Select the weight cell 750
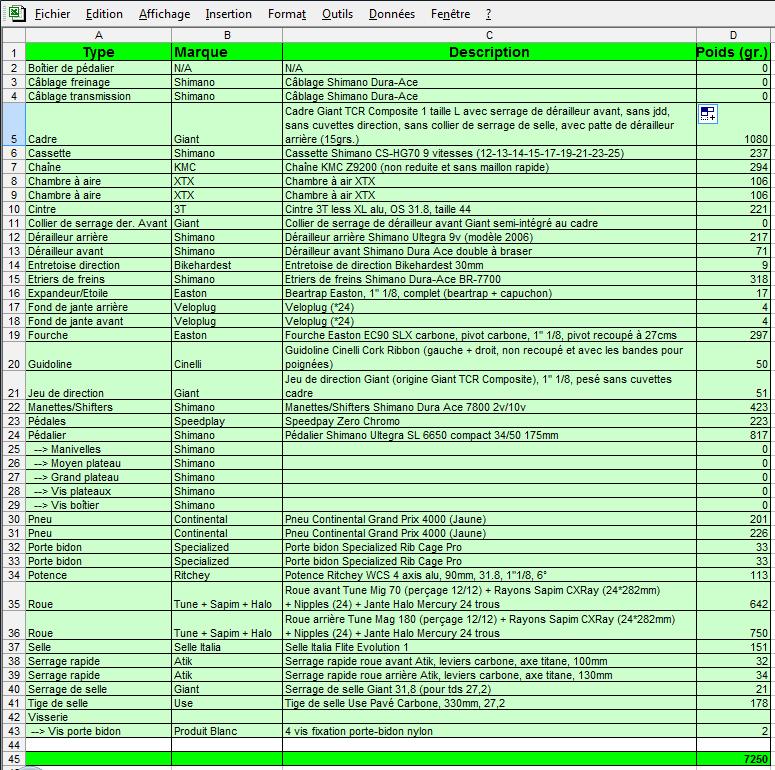The width and height of the screenshot is (775, 770). [733, 626]
